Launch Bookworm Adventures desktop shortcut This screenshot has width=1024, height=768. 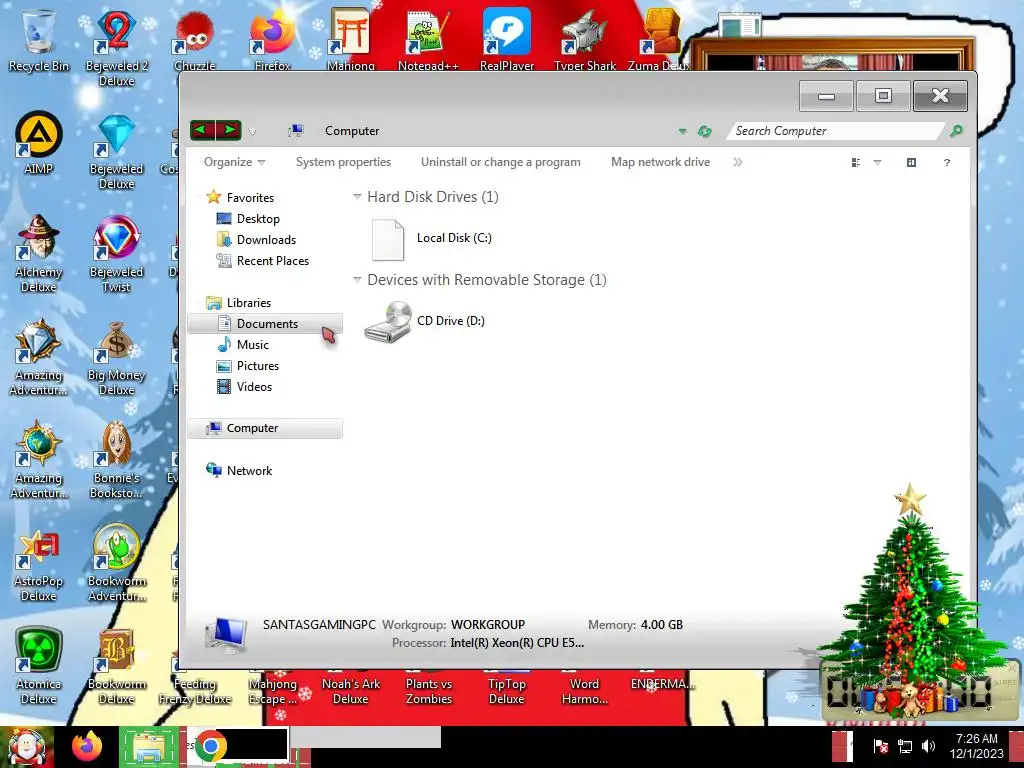tap(116, 564)
